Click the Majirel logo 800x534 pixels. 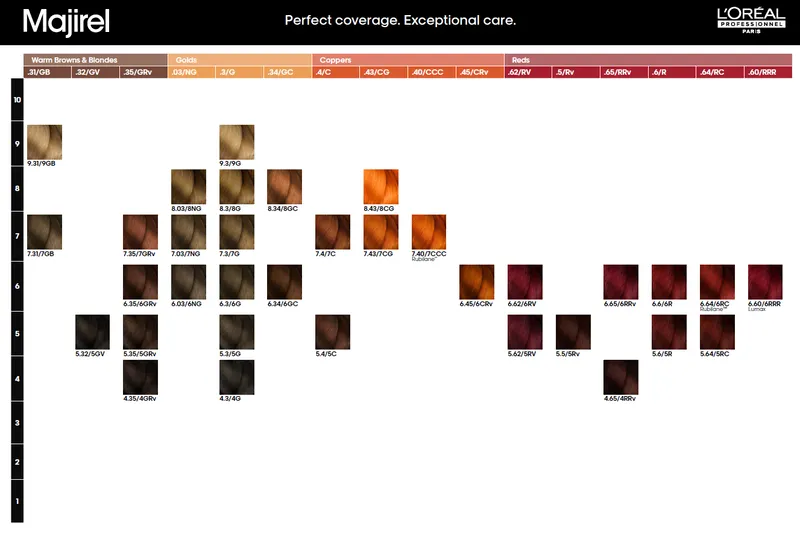click(66, 22)
